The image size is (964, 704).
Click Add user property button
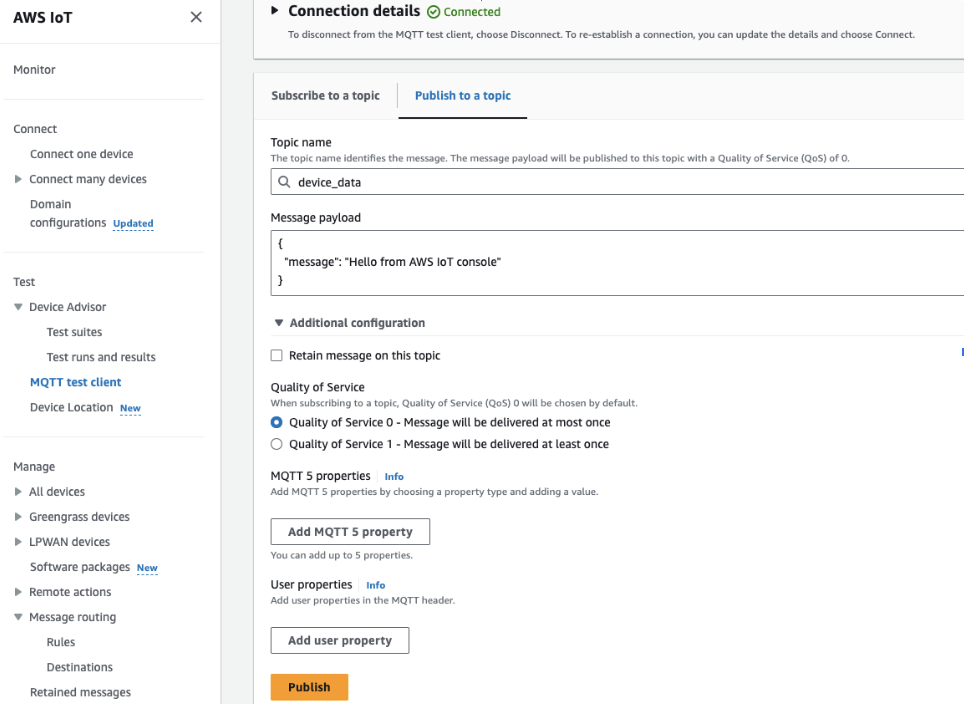[x=340, y=641]
